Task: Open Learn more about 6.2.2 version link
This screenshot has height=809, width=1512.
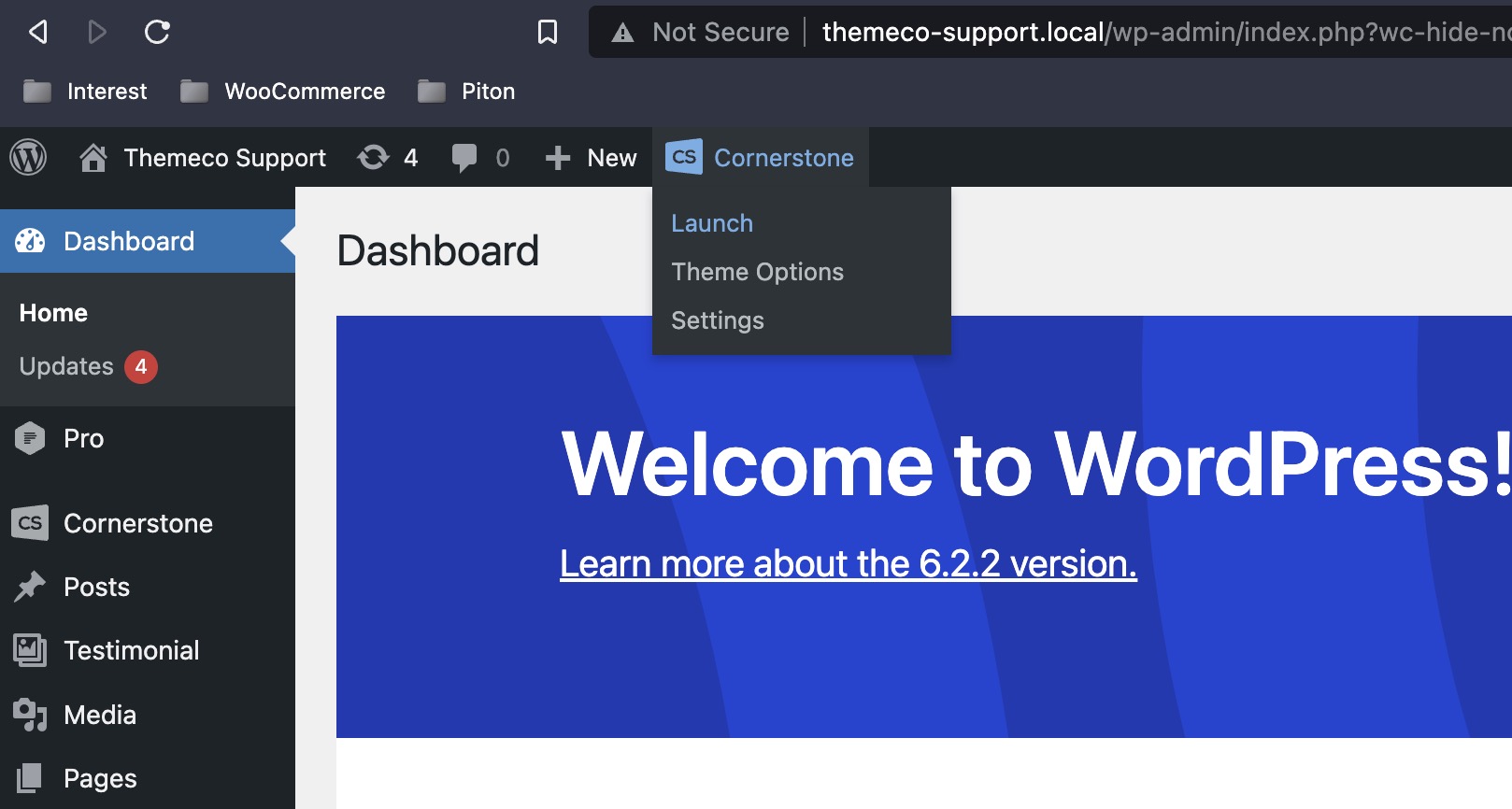Action: coord(848,563)
